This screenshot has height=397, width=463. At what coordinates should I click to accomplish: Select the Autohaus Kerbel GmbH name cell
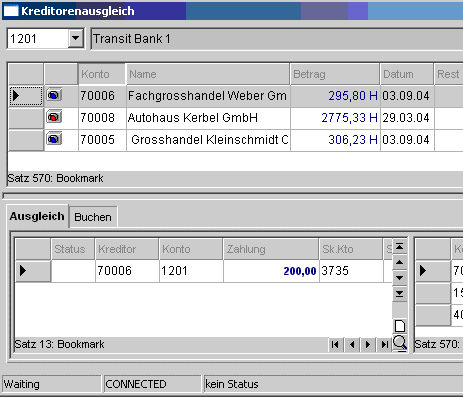208,118
